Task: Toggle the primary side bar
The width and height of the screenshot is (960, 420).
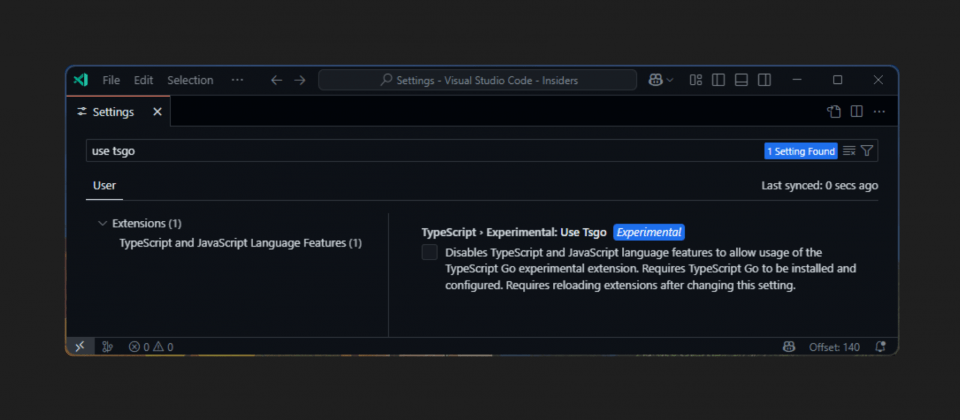Action: 718,80
